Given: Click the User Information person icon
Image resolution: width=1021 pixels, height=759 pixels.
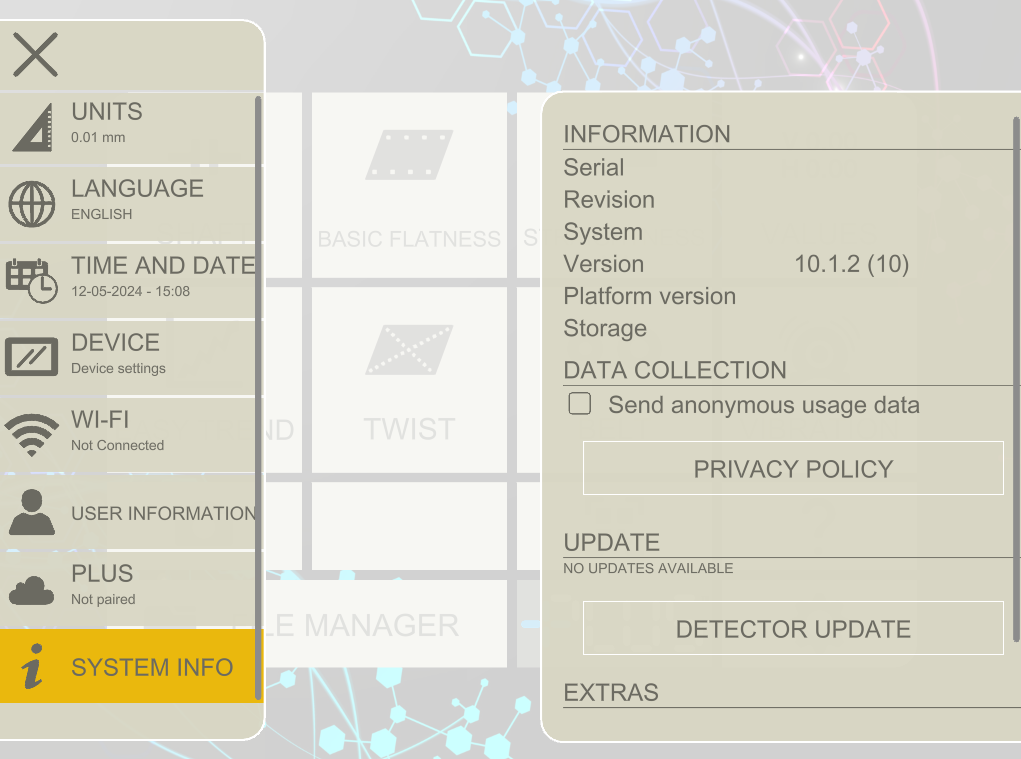Looking at the screenshot, I should coord(32,513).
